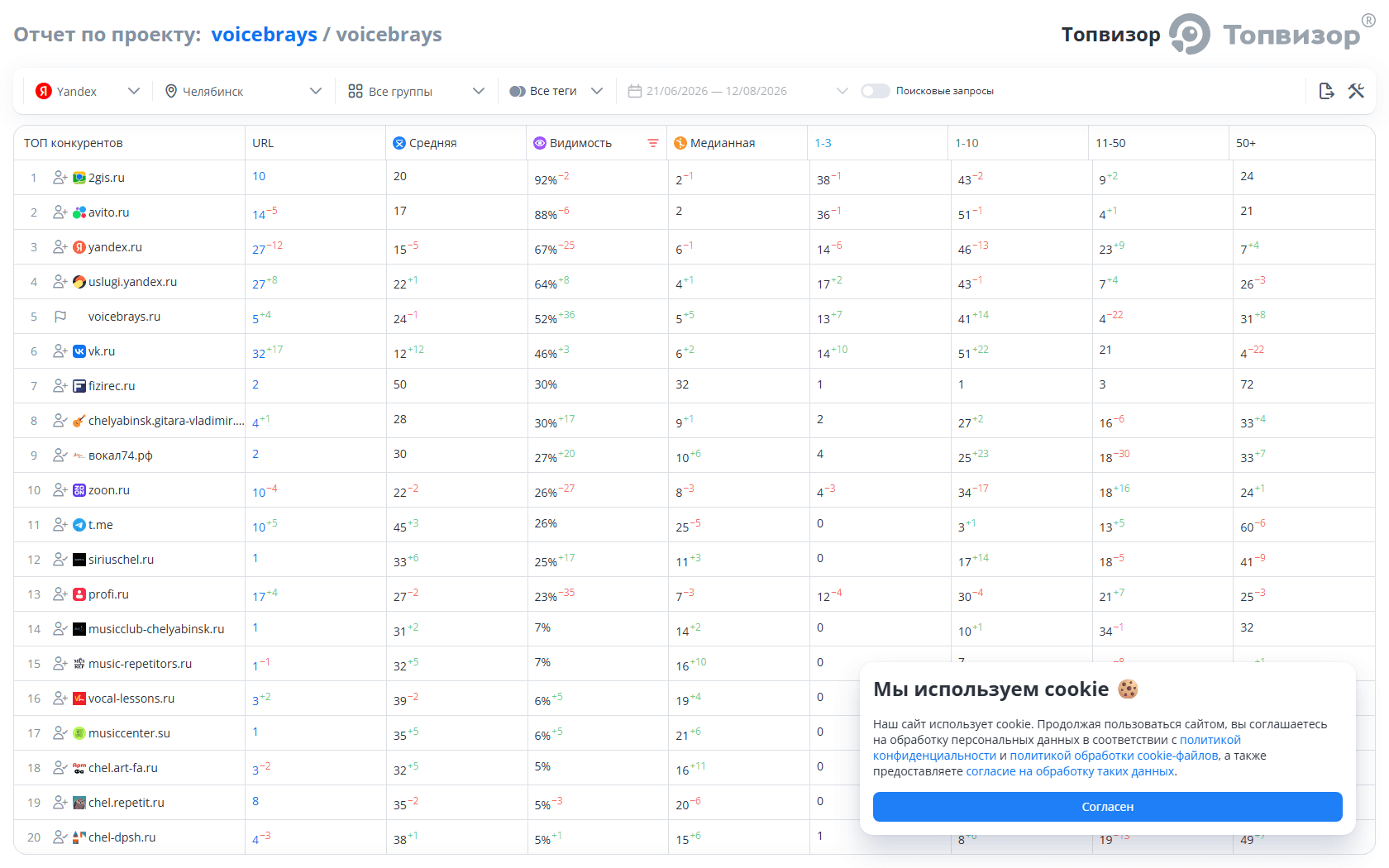Screen dimensions: 1389x868
Task: Click the competitor icon for siriuschel.ru
Action: [x=60, y=560]
